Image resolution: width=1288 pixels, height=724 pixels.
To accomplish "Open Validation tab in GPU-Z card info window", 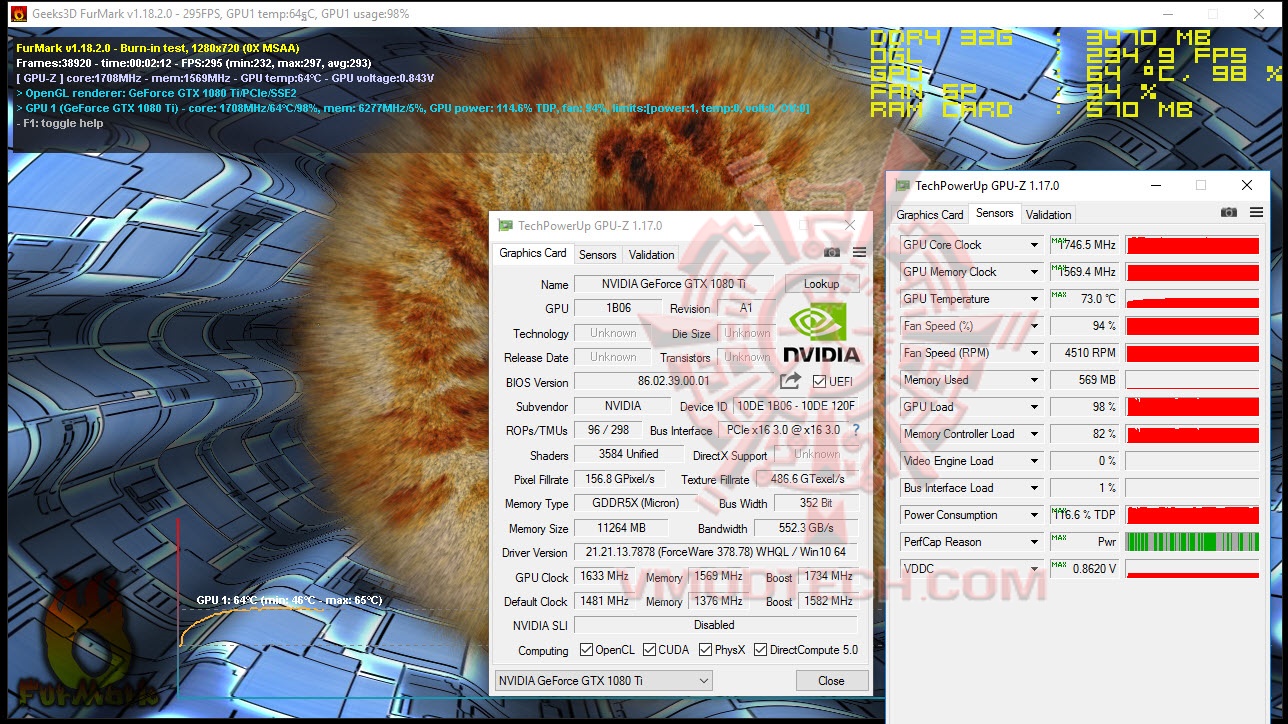I will click(652, 255).
